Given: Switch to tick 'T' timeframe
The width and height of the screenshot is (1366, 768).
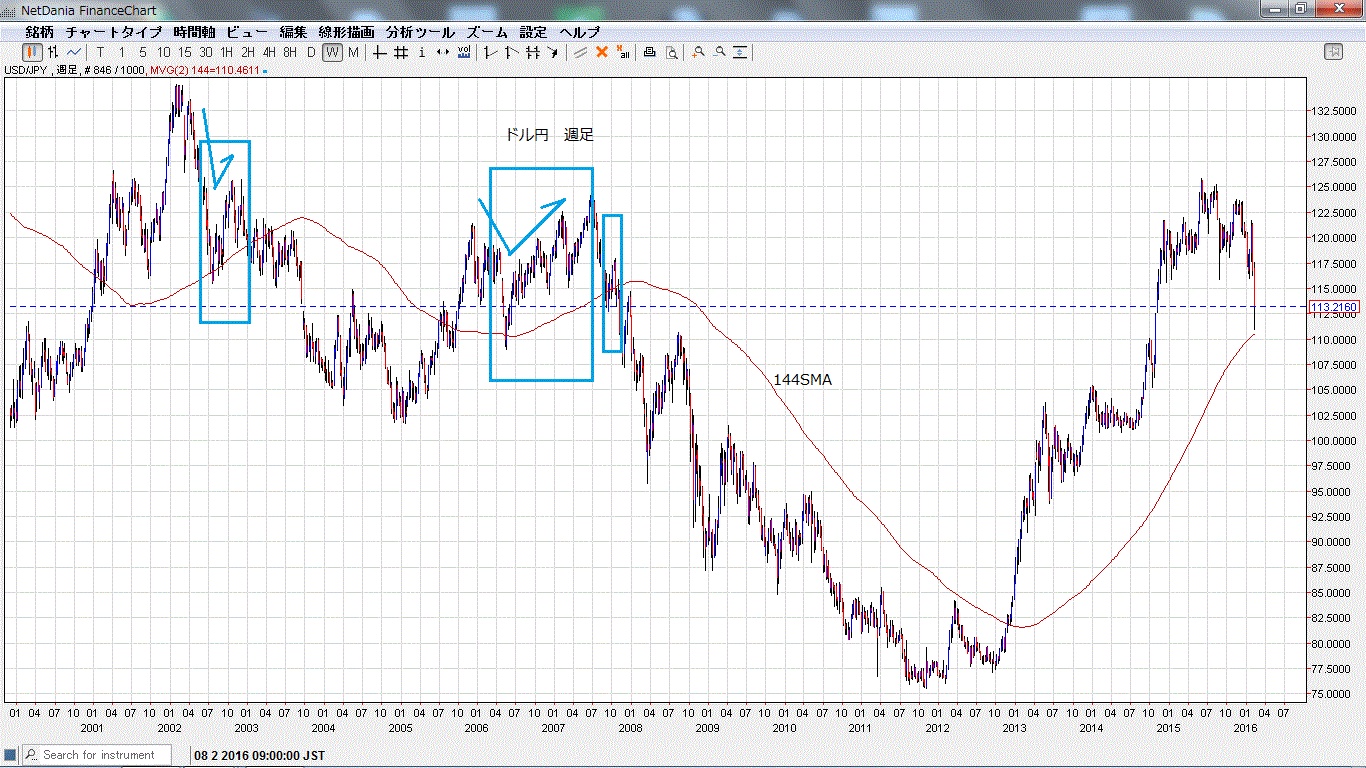Looking at the screenshot, I should 100,52.
